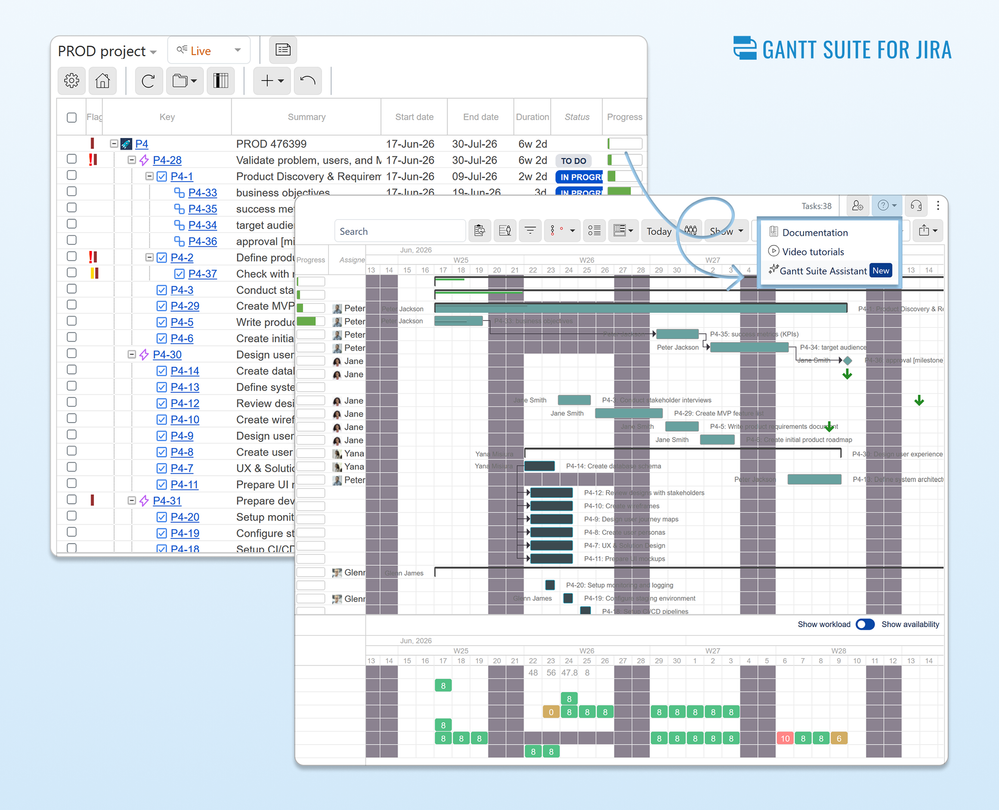
Task: Open the baseline pin icon in Gantt toolbar
Action: (x=505, y=231)
